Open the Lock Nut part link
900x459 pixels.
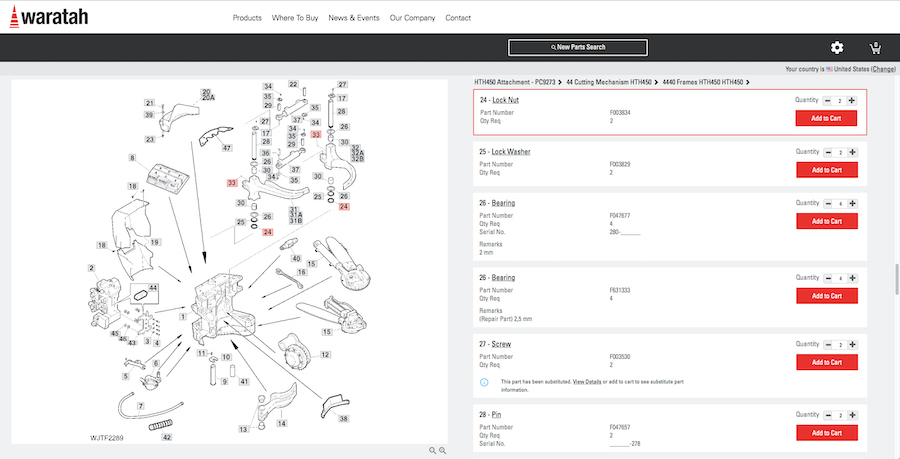click(506, 100)
